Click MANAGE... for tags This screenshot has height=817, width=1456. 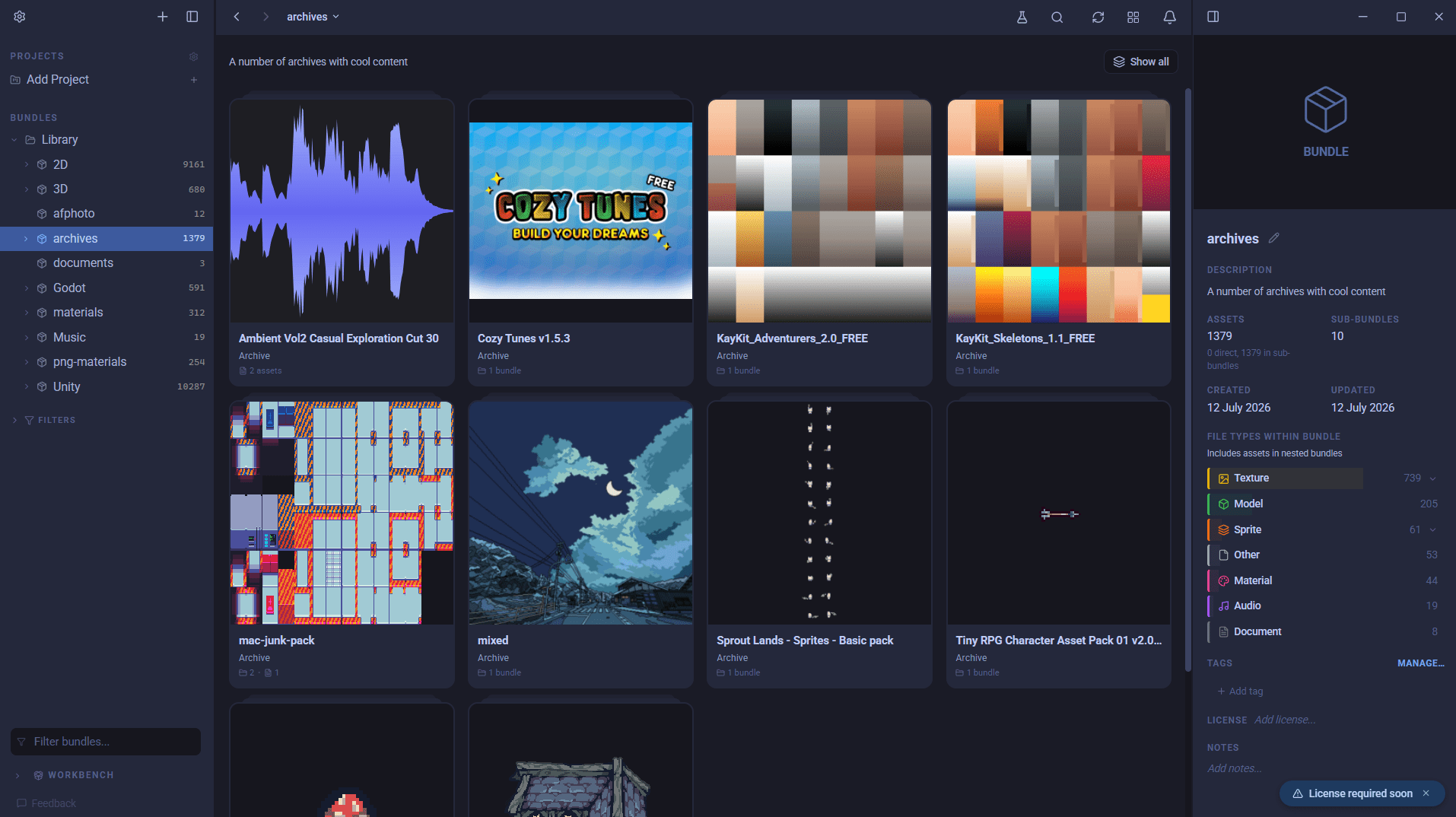coord(1420,663)
